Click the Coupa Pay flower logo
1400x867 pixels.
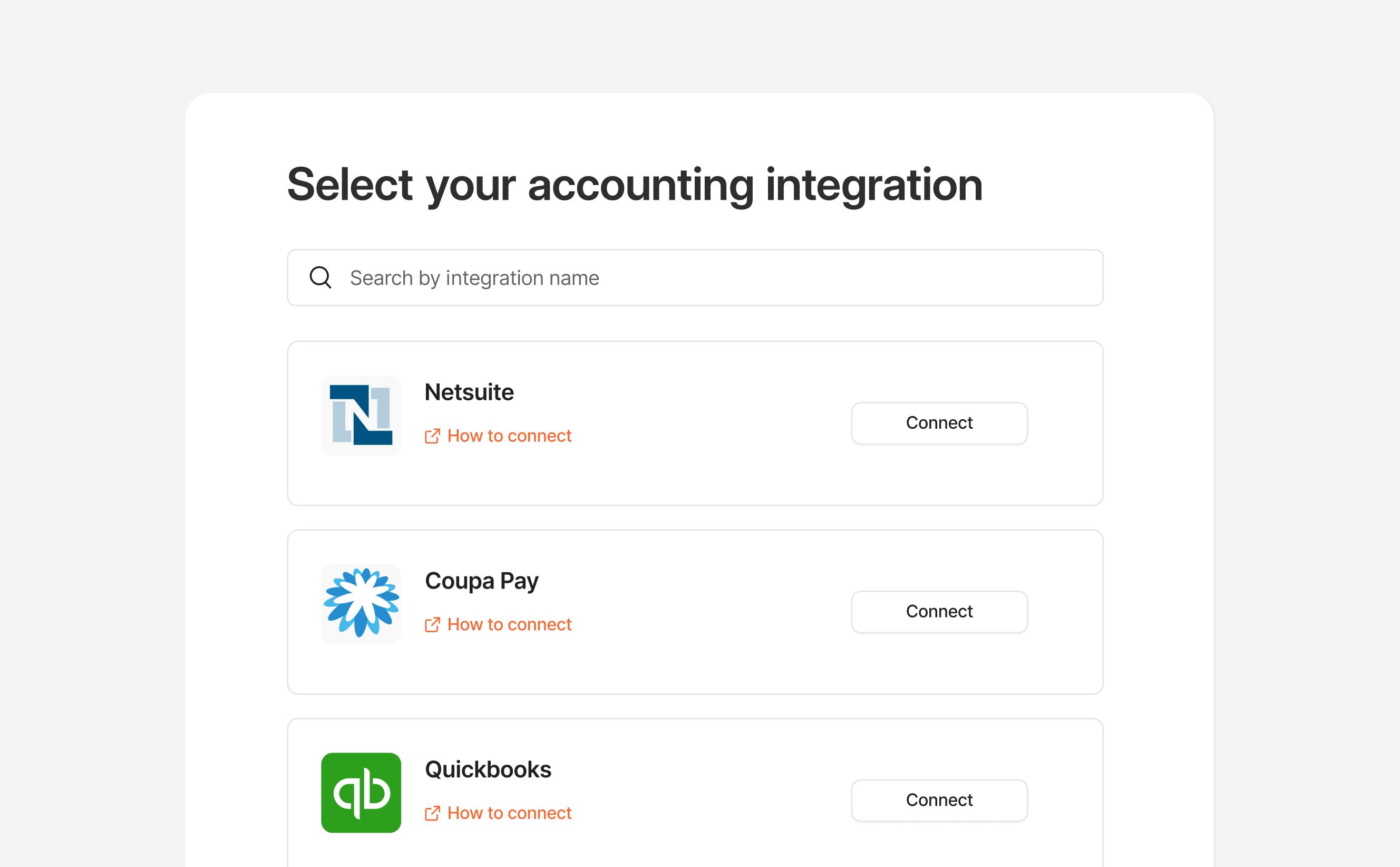point(361,603)
